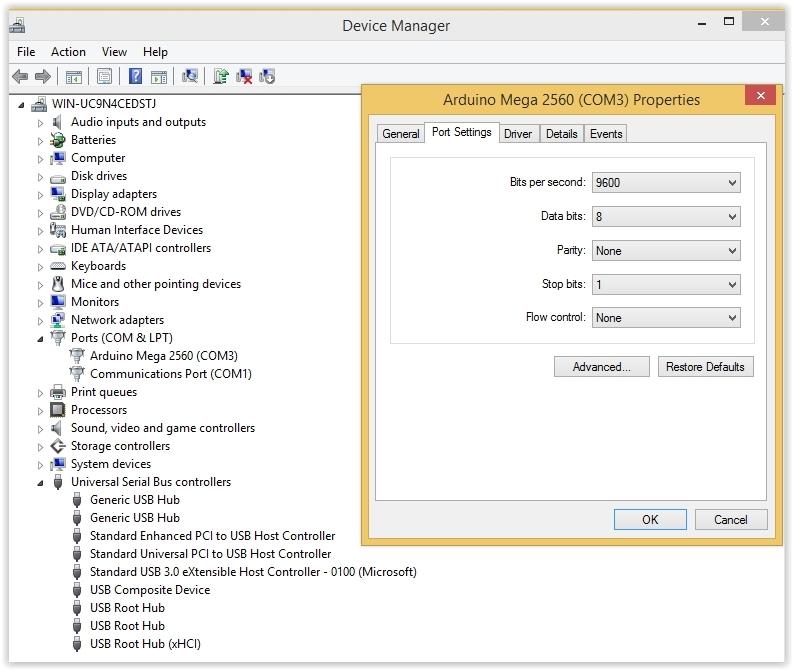The image size is (793, 670).
Task: Open the Properties toolbar icon
Action: (104, 76)
